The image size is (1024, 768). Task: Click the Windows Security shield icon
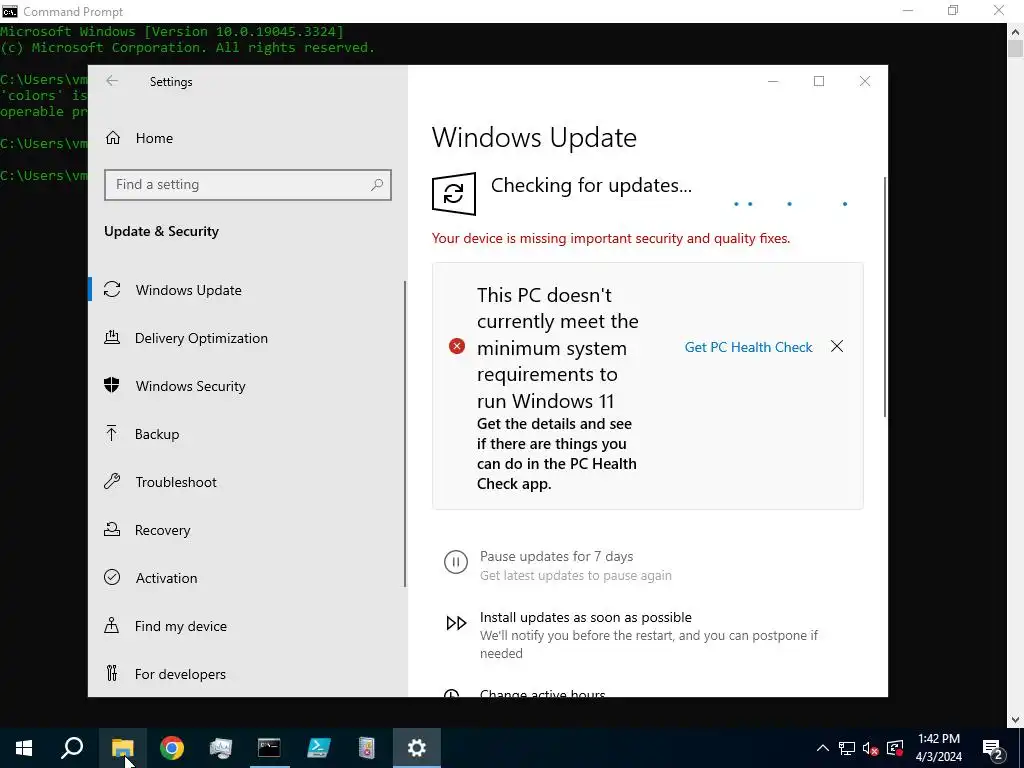(x=112, y=385)
